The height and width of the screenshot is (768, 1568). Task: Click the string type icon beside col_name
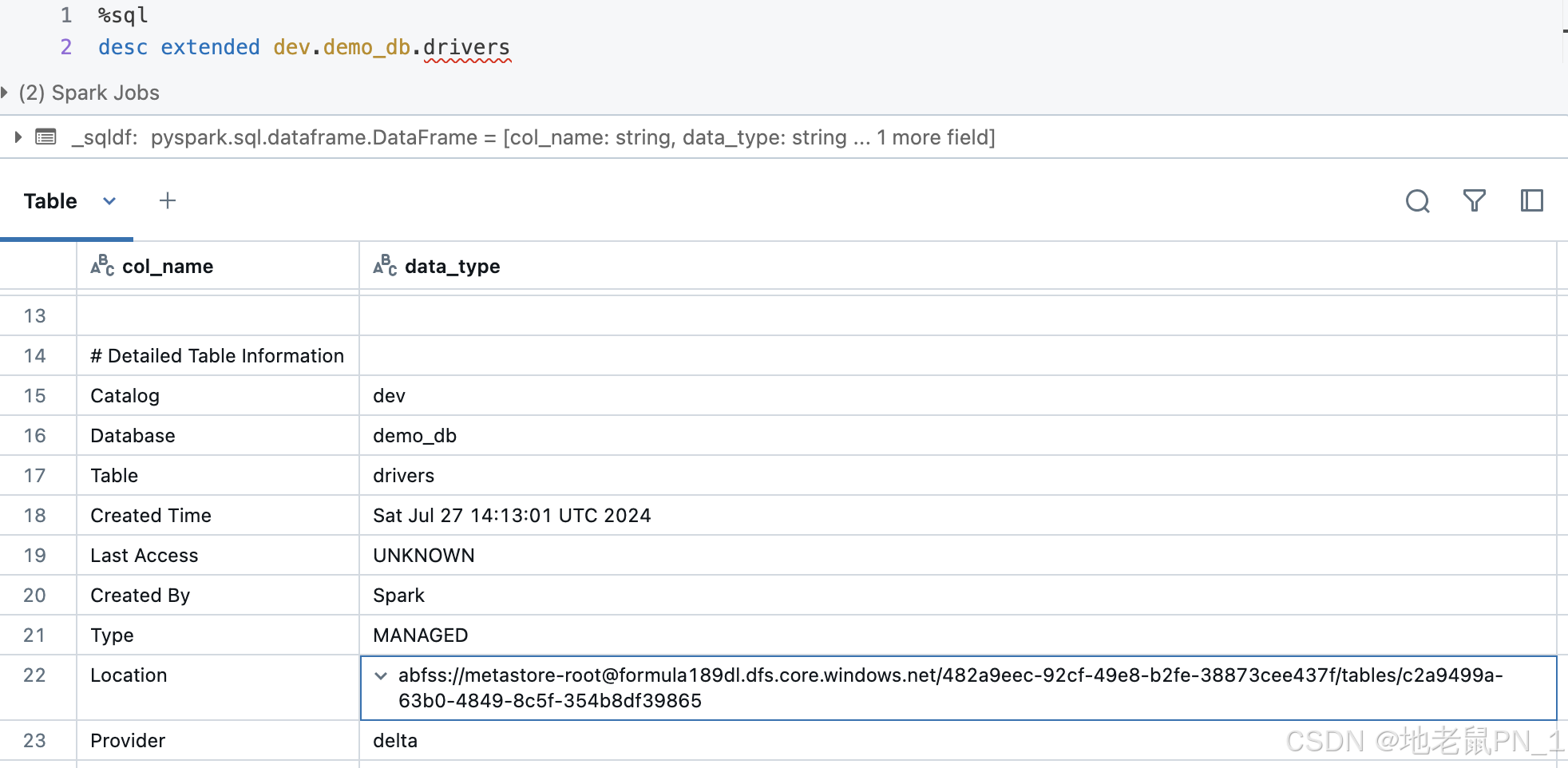coord(101,266)
